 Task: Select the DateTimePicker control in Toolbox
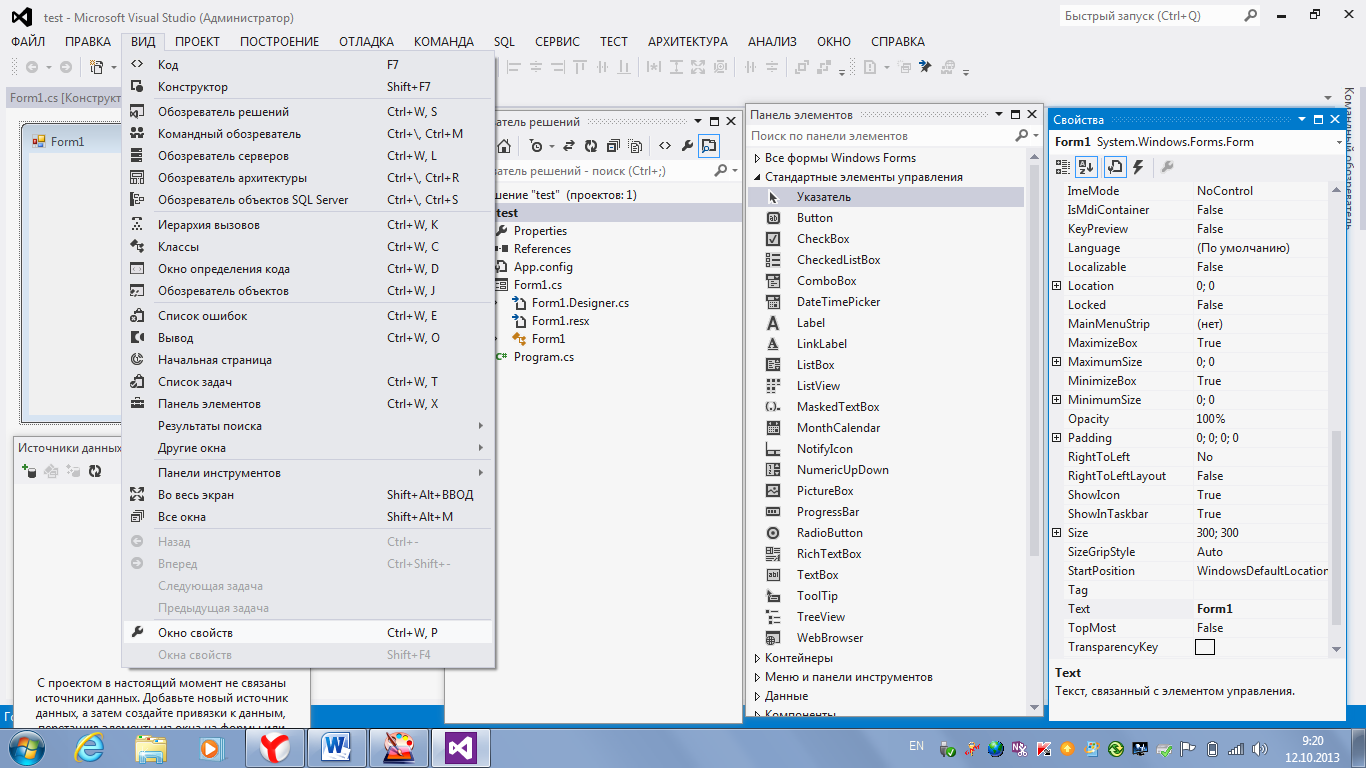886,302
